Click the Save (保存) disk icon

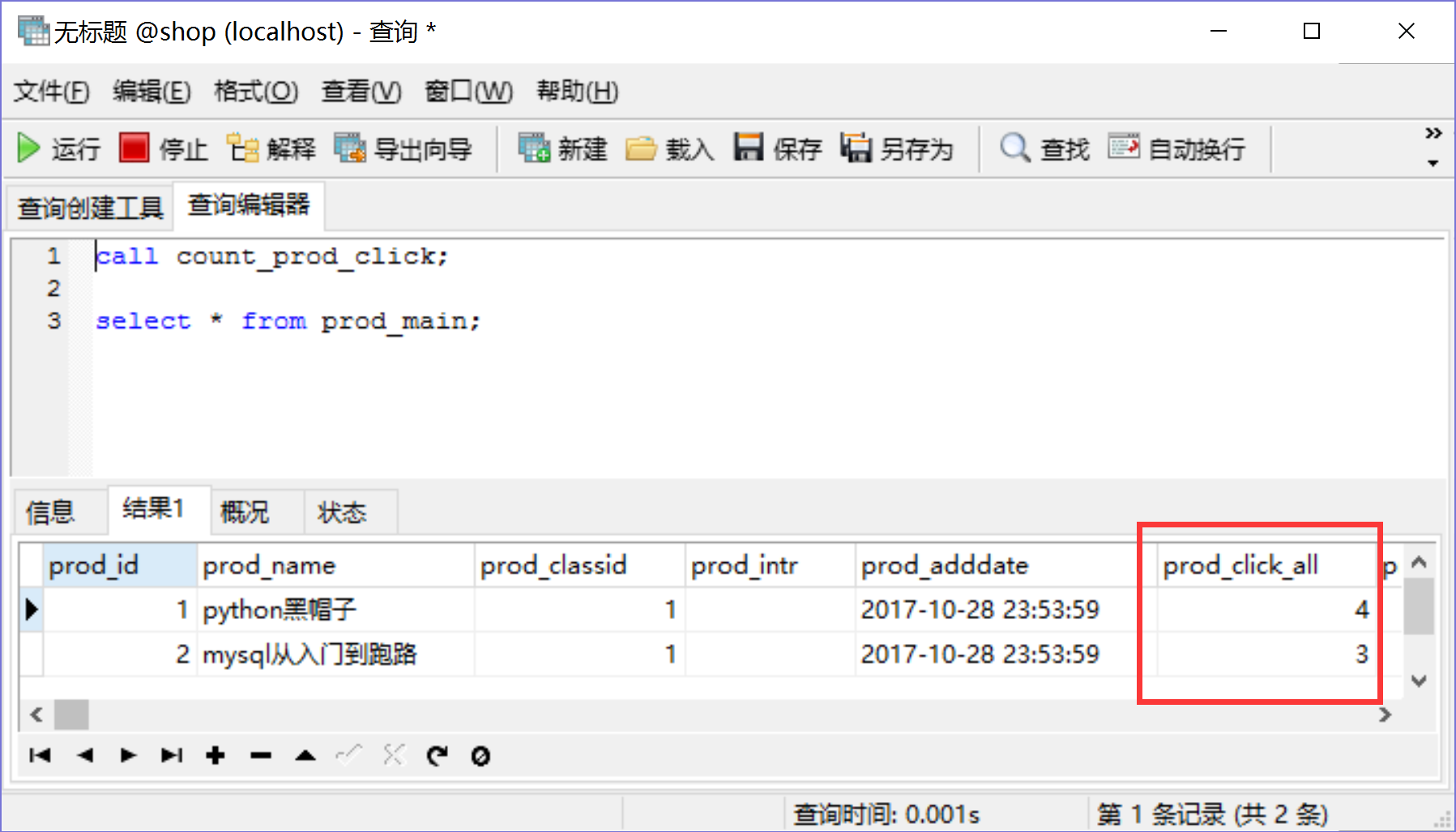[x=749, y=148]
